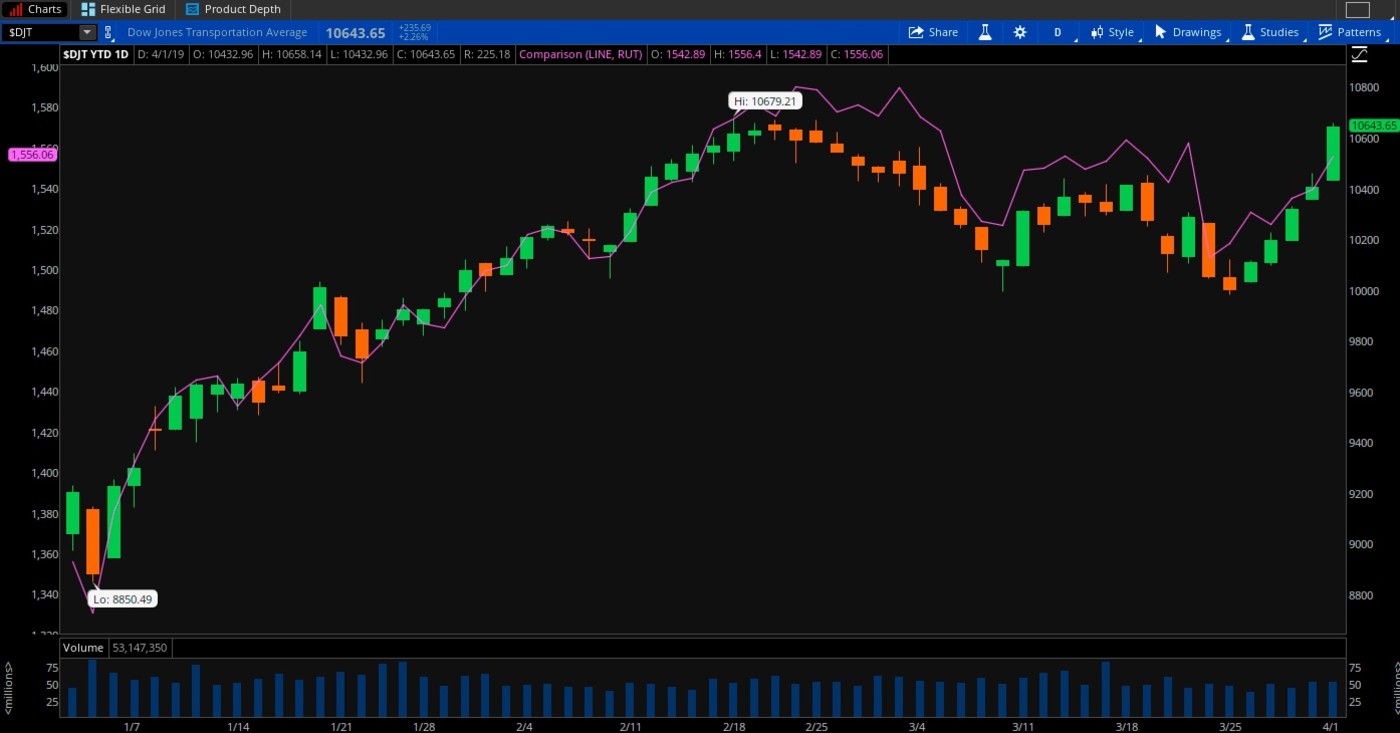Click the rectangle layout icon at top right
Image resolution: width=1400 pixels, height=733 pixels.
pyautogui.click(x=1357, y=10)
